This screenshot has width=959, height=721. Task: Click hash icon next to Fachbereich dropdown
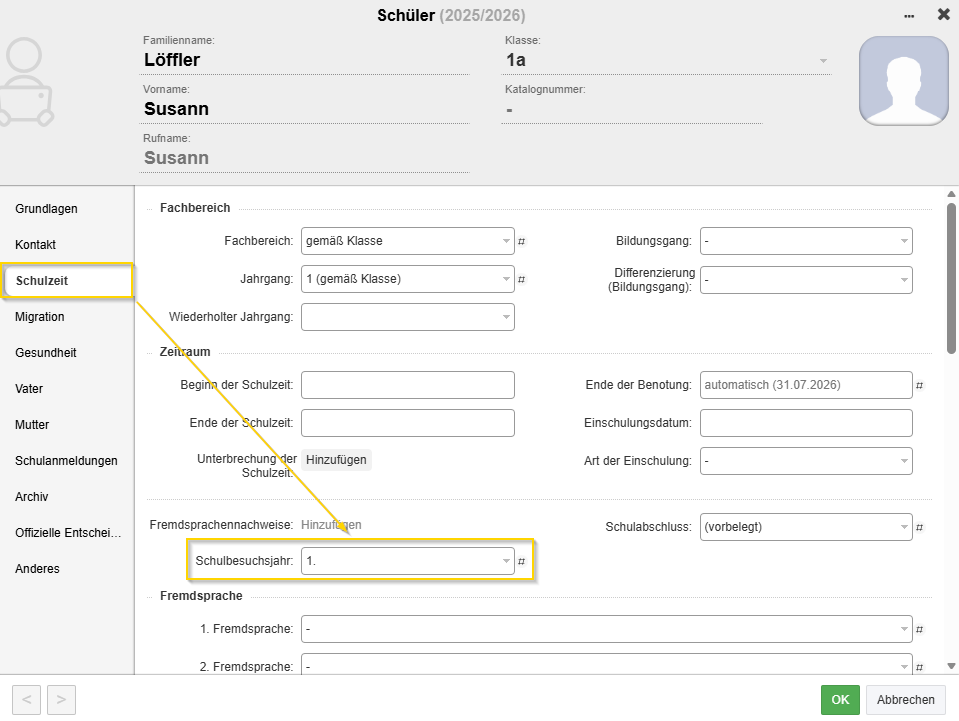point(521,241)
